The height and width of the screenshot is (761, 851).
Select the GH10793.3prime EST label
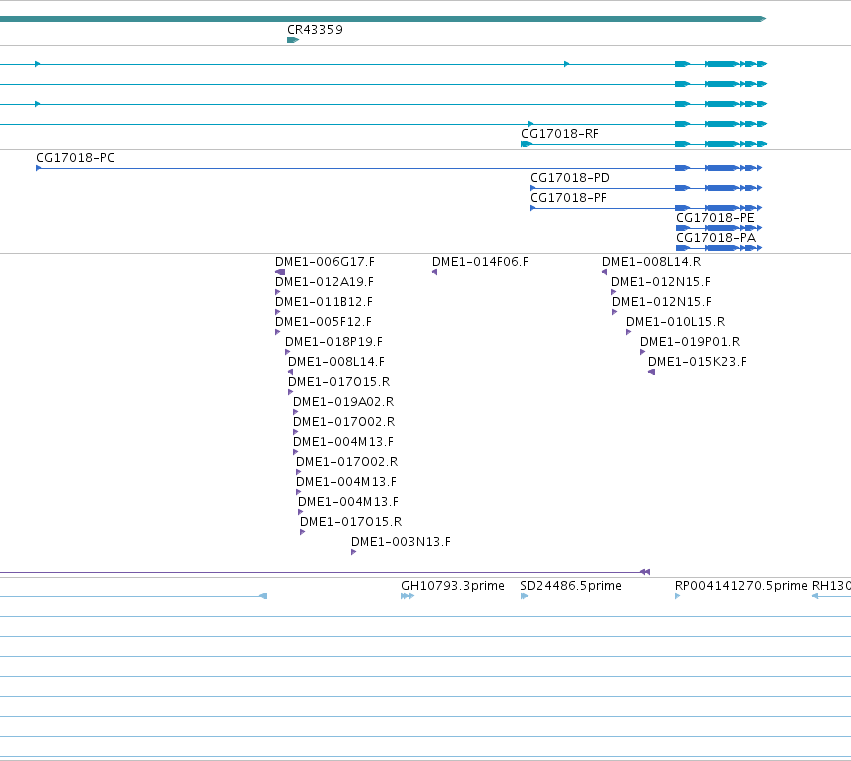[x=453, y=586]
